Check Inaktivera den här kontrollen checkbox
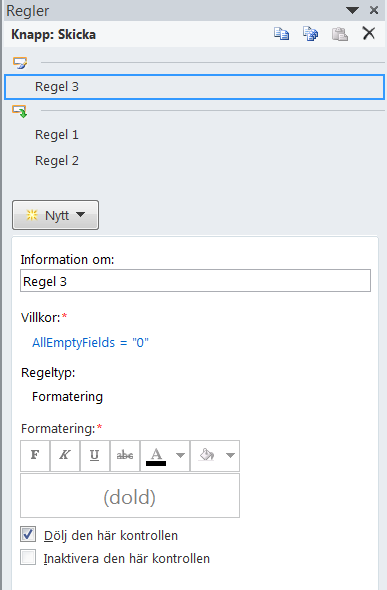Image resolution: width=387 pixels, height=590 pixels. tap(28, 557)
